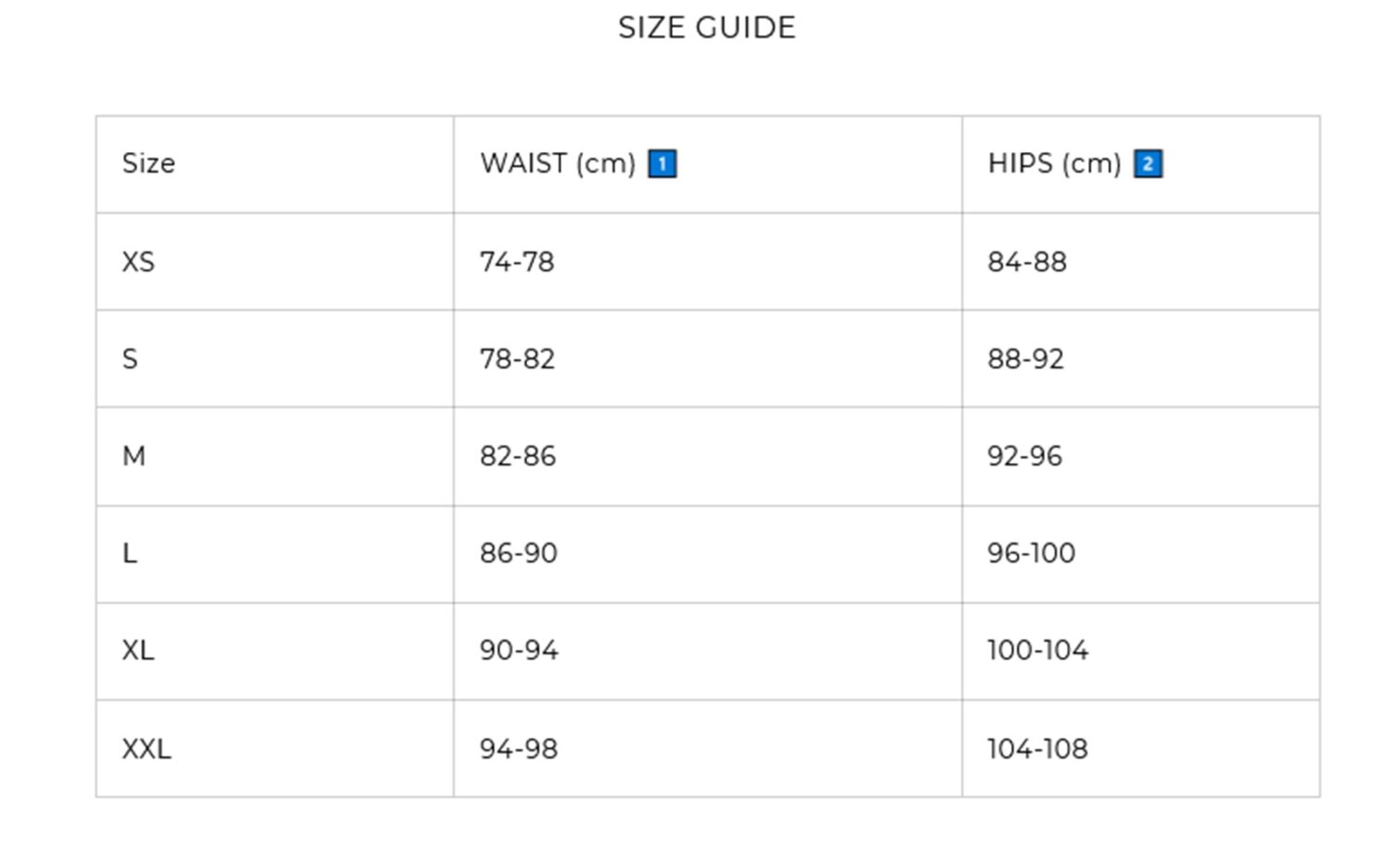The height and width of the screenshot is (859, 1400).
Task: Click the 104-108 hips value
Action: pyautogui.click(x=1037, y=749)
